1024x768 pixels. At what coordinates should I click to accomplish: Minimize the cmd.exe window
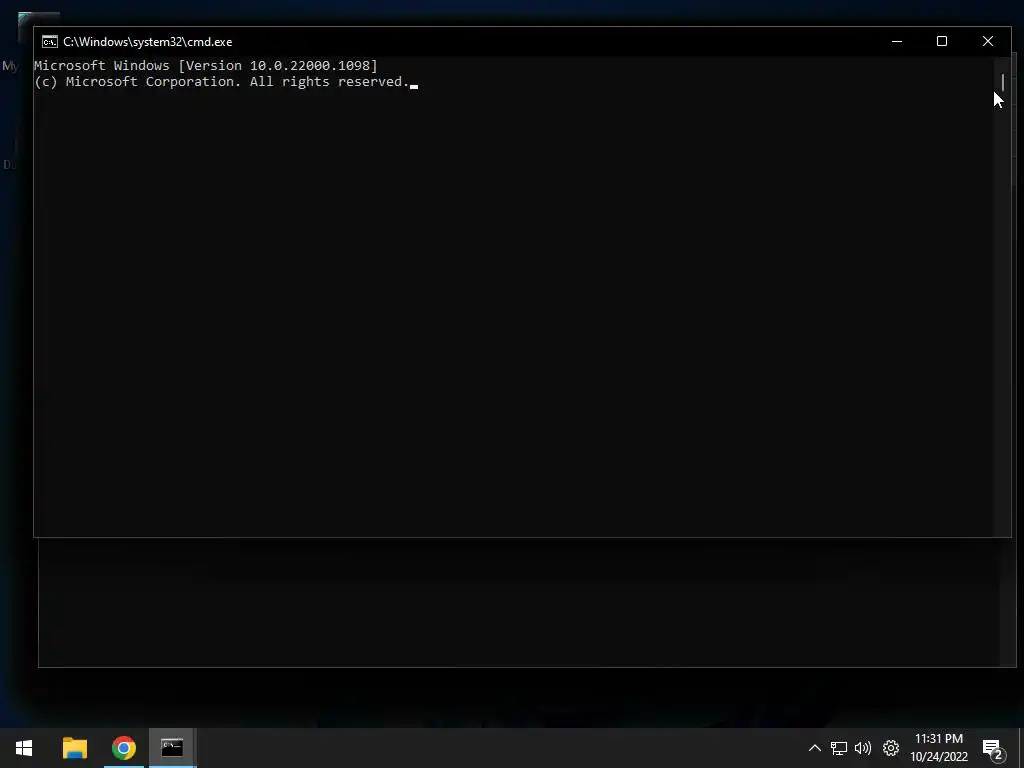coord(897,41)
